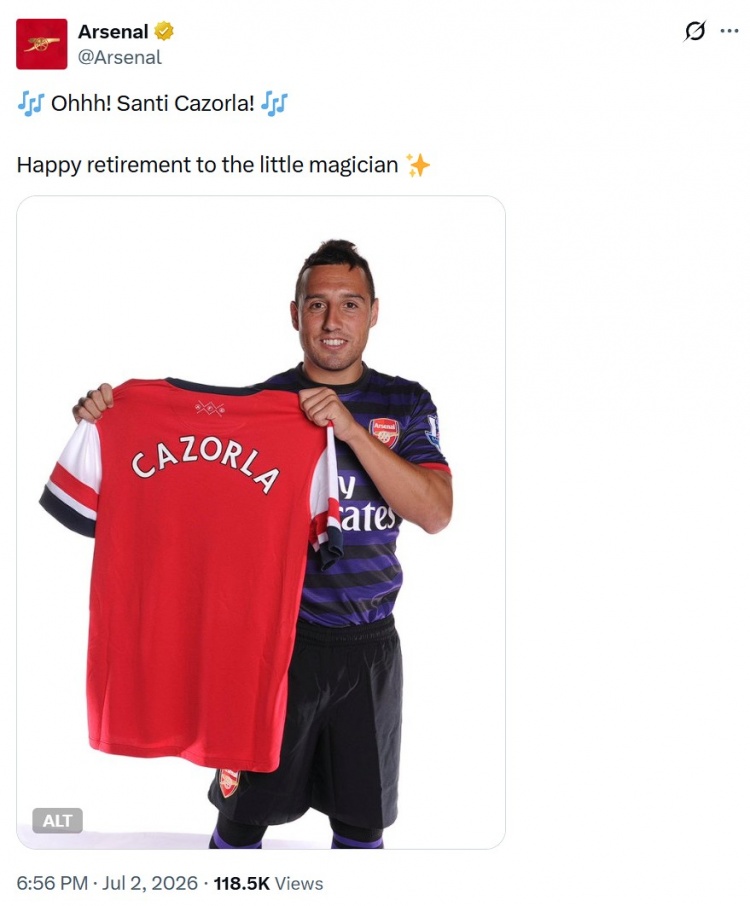
Task: Click the 'Ohhh! Santi Cazorla!' text line
Action: (x=153, y=104)
